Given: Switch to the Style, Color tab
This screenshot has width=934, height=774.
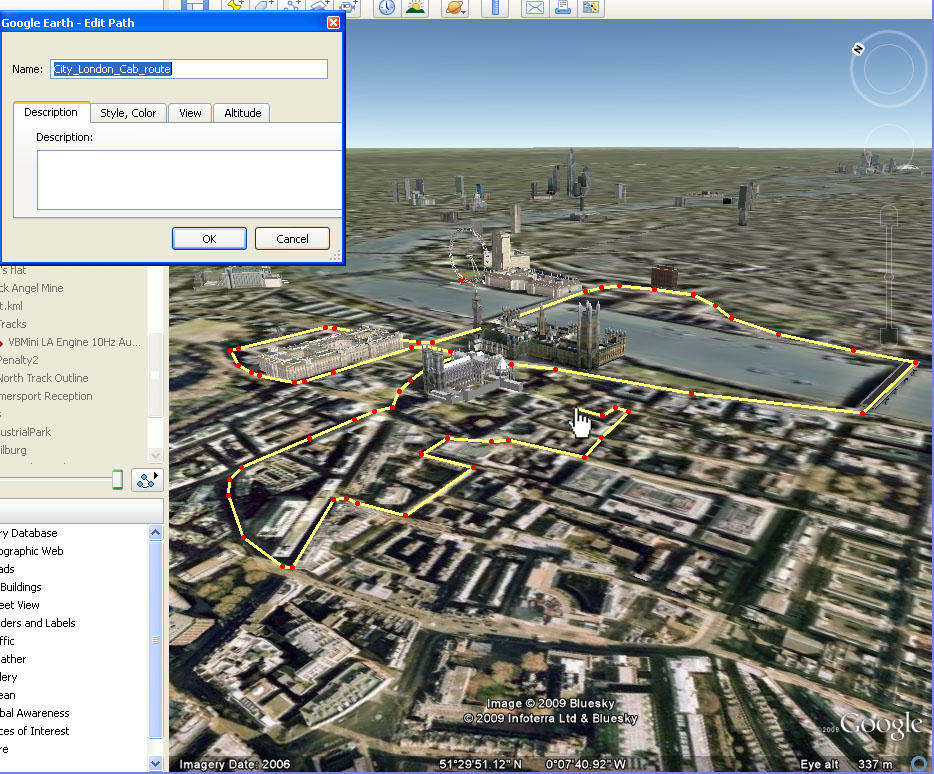Looking at the screenshot, I should tap(128, 113).
